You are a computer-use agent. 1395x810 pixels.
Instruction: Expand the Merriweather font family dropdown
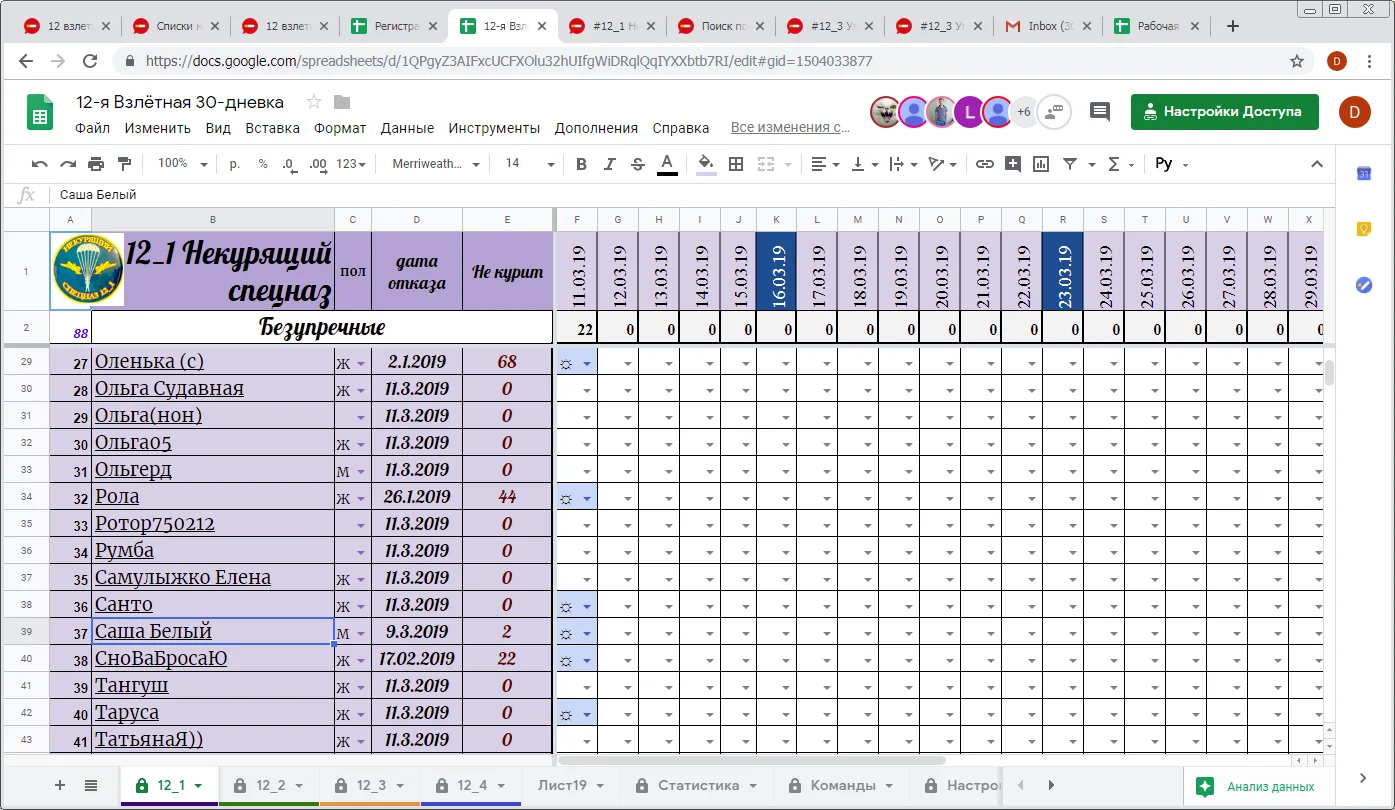tap(436, 164)
